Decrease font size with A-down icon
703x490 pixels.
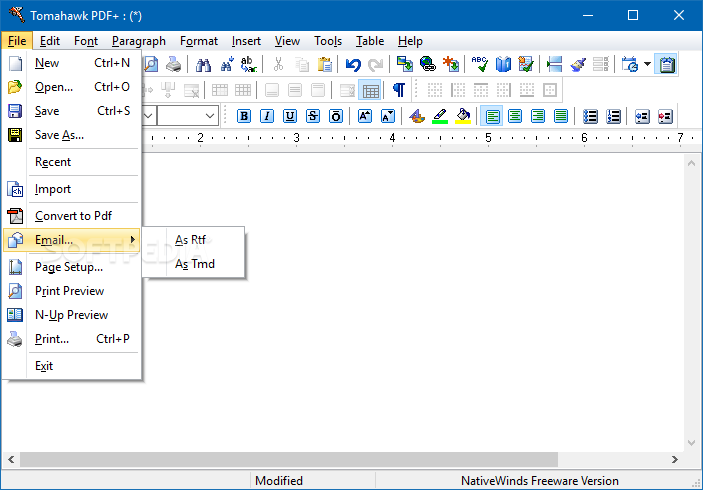click(x=388, y=117)
